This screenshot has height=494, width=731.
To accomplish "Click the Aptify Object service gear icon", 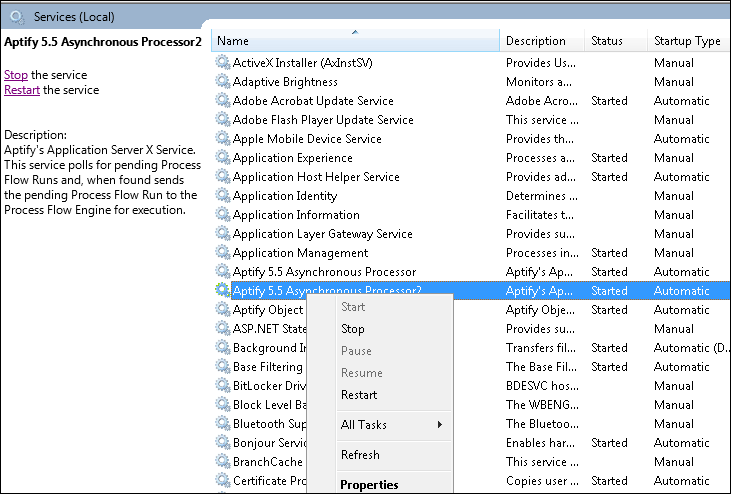I will click(222, 309).
